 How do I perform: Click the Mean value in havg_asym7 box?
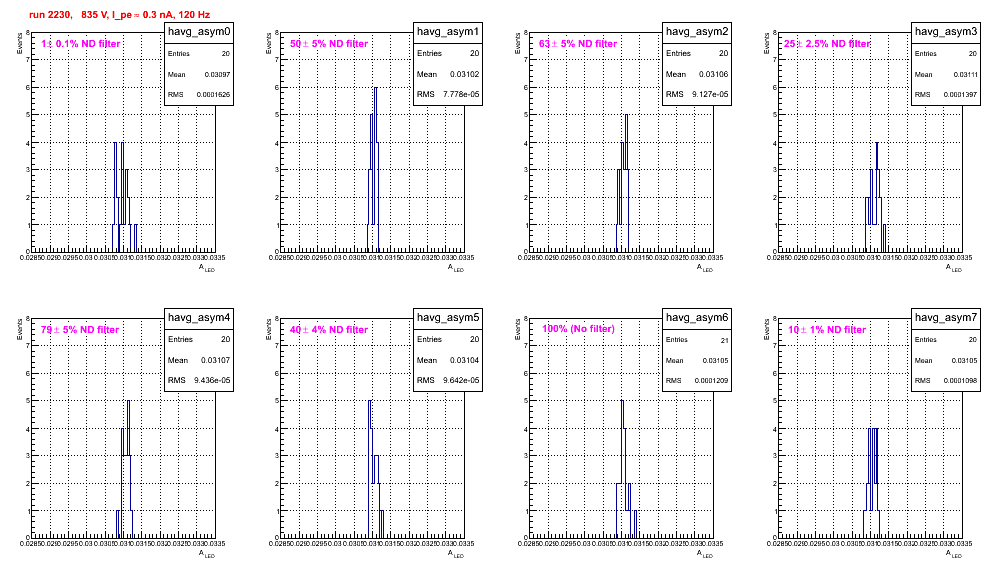coord(965,360)
